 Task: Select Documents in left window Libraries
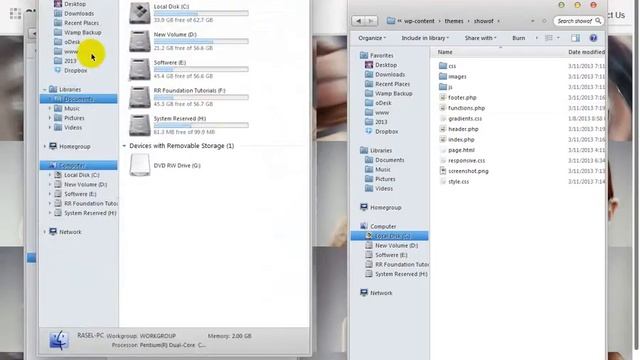(x=78, y=99)
